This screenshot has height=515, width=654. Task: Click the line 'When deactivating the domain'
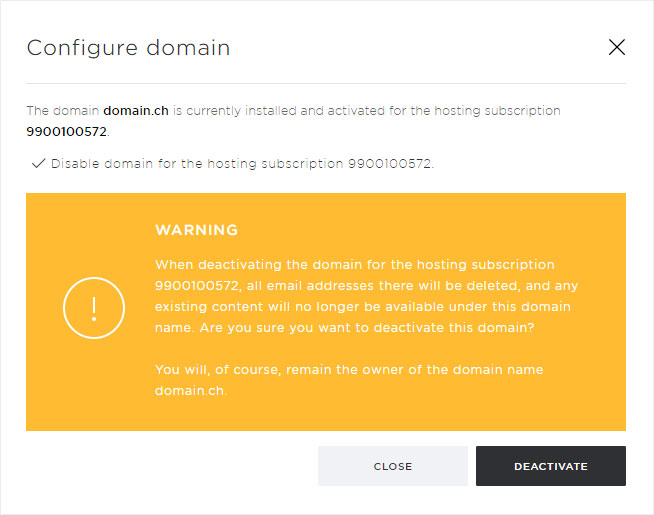[x=355, y=265]
